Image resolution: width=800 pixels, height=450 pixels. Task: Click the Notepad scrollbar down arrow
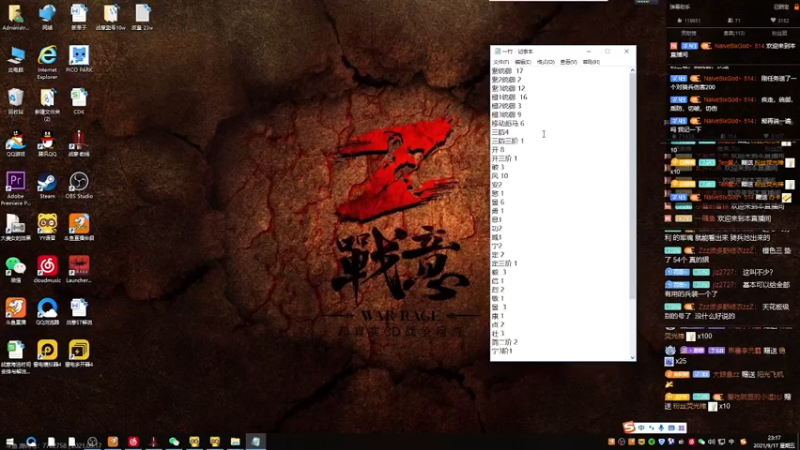click(633, 358)
